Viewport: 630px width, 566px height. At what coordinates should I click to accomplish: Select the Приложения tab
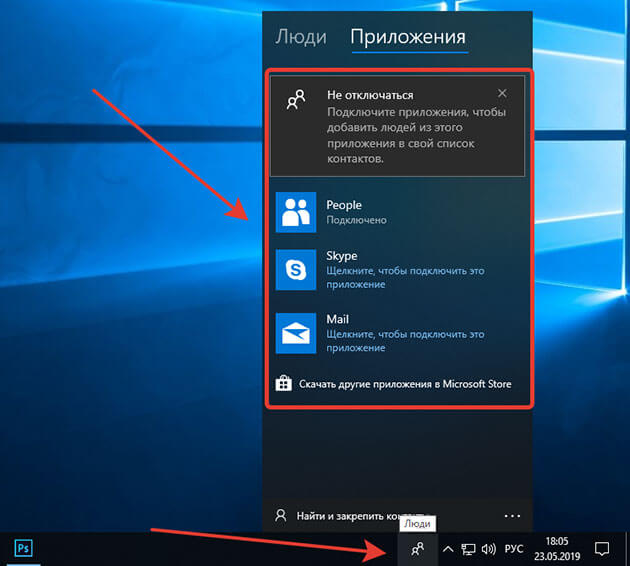(408, 38)
